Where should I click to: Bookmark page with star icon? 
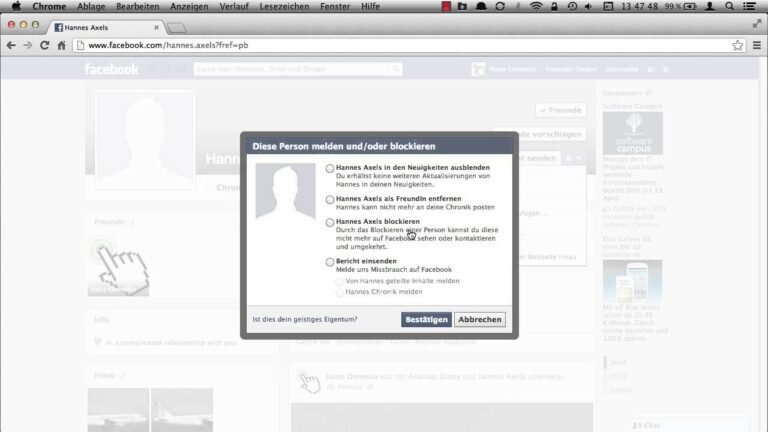pos(737,46)
